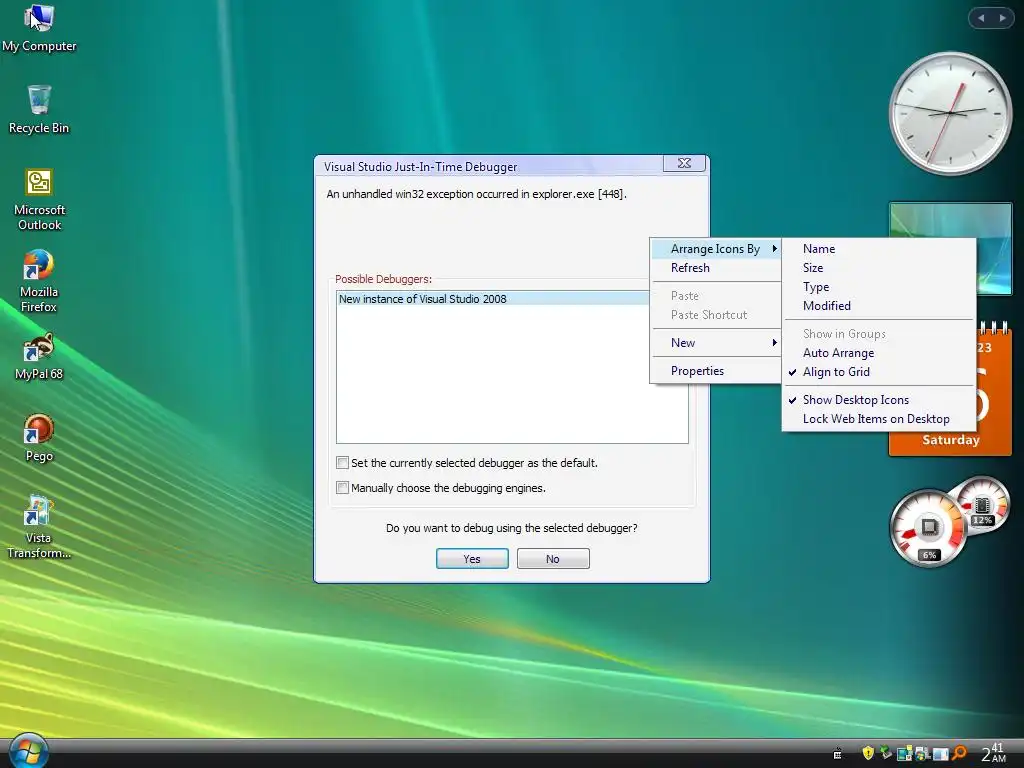Image resolution: width=1024 pixels, height=768 pixels.
Task: Click the Windows Start orb
Action: point(29,751)
